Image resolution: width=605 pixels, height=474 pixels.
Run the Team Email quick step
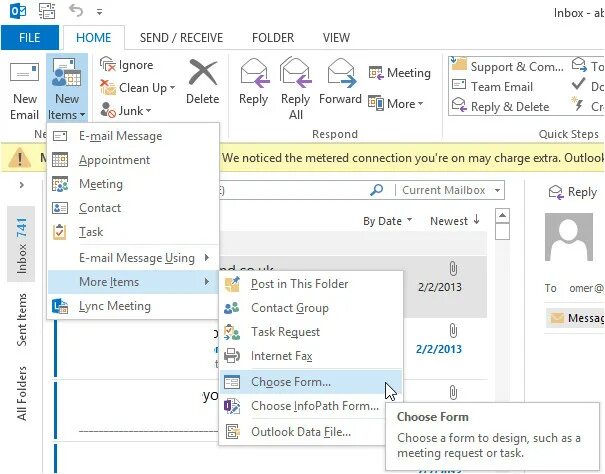[492, 86]
